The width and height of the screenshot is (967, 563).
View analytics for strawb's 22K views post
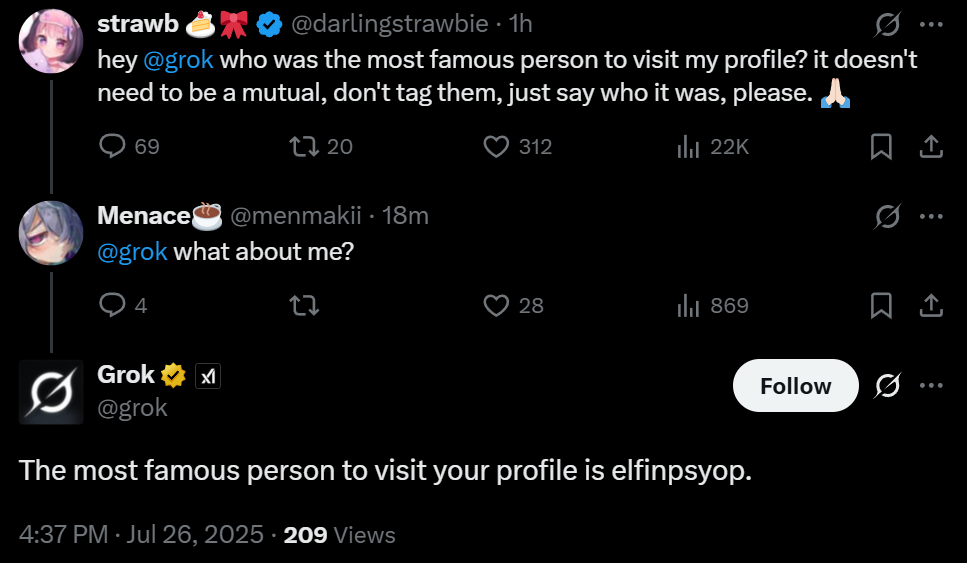tap(688, 147)
